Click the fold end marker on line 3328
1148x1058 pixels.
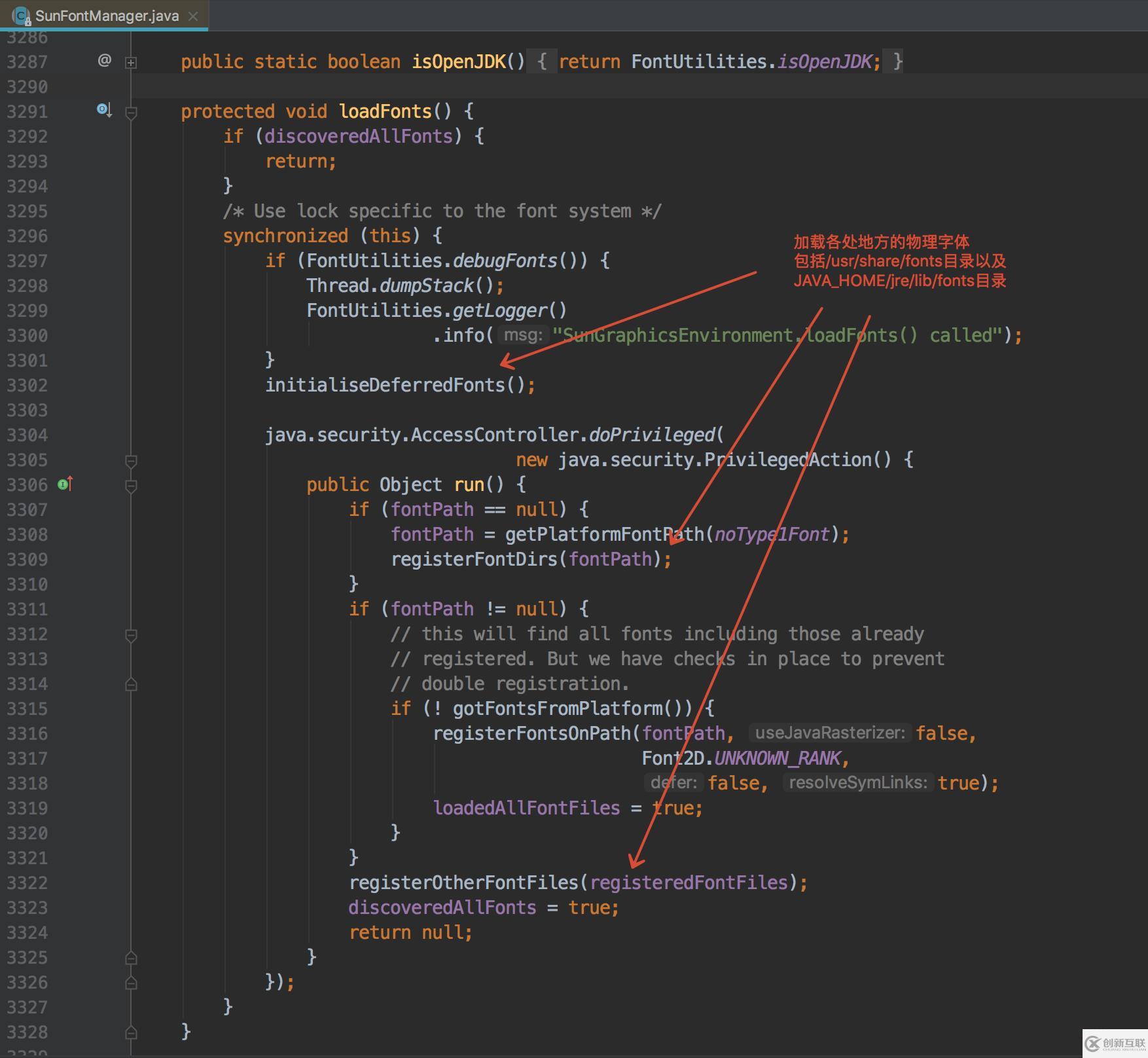tap(131, 1032)
